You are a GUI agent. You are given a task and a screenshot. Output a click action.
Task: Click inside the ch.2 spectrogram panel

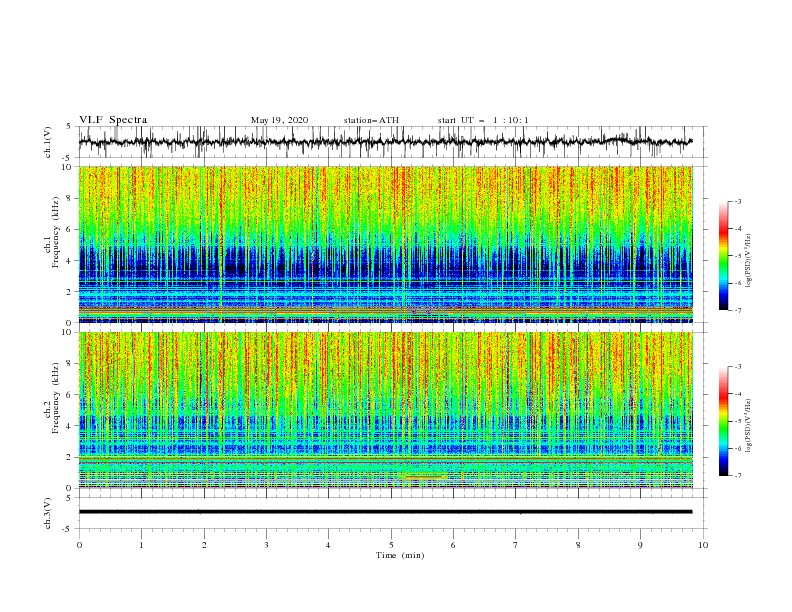coord(386,410)
